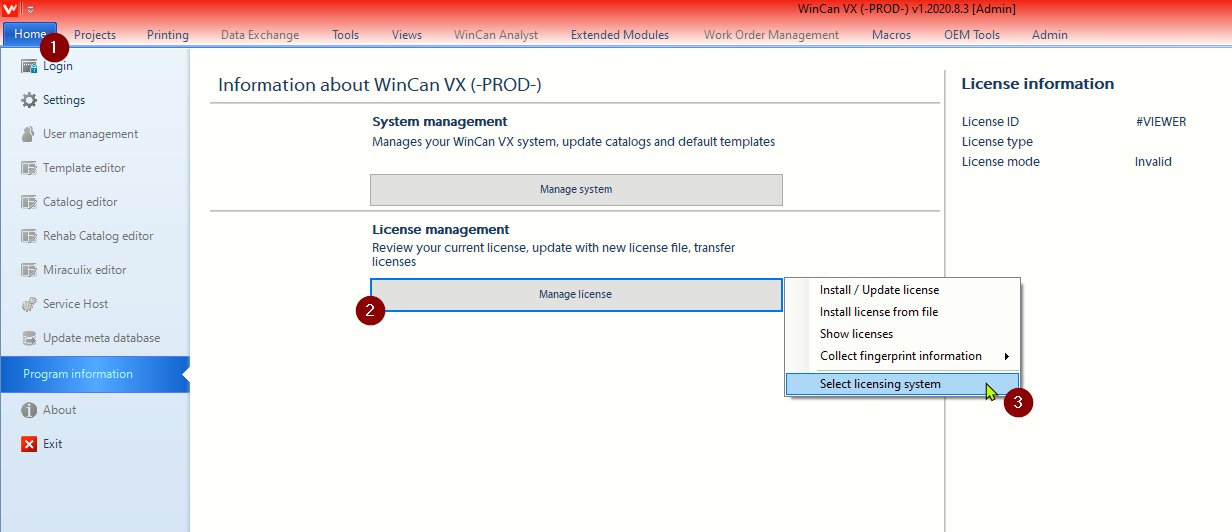Click the Service Host wrench icon

pyautogui.click(x=29, y=304)
